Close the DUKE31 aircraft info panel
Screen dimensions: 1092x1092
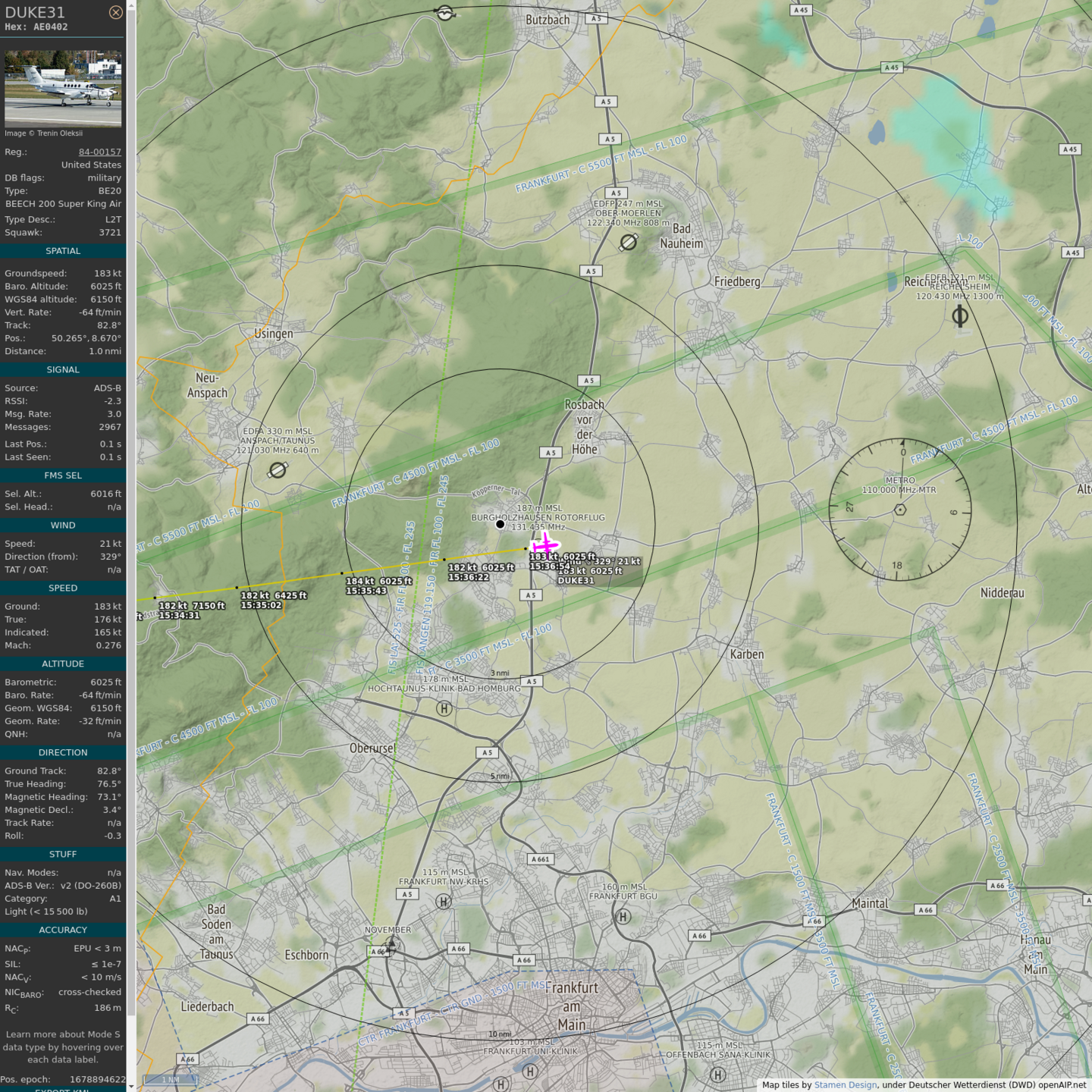click(x=115, y=12)
